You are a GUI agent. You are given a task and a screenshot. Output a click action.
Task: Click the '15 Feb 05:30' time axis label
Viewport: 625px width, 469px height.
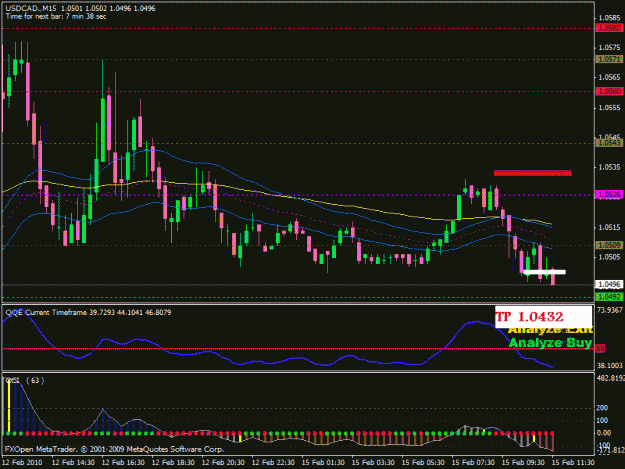423,463
